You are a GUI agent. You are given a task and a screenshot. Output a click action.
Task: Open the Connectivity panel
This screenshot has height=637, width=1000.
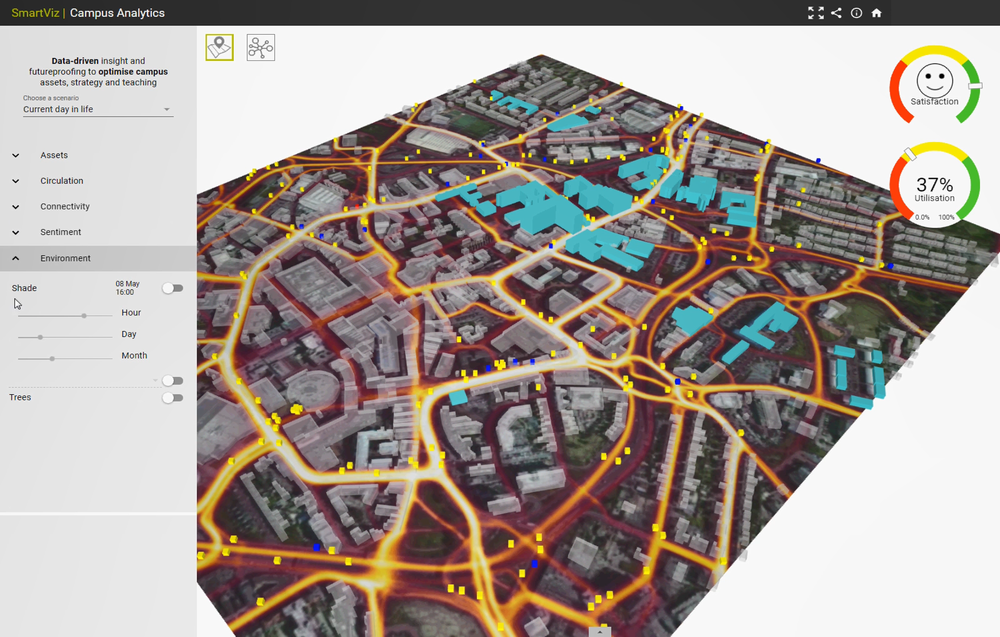63,206
